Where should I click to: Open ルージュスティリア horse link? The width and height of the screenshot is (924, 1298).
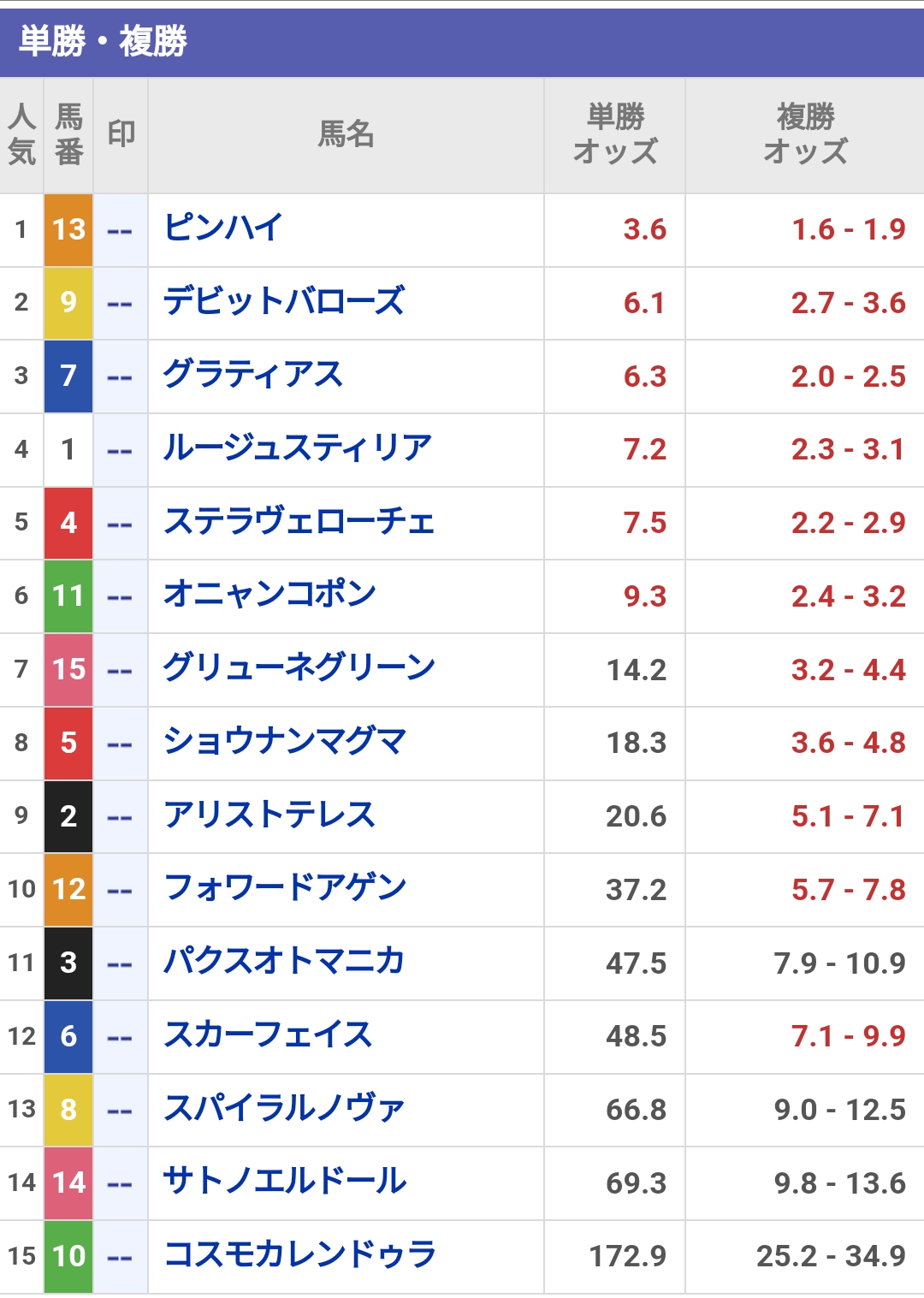(x=298, y=449)
